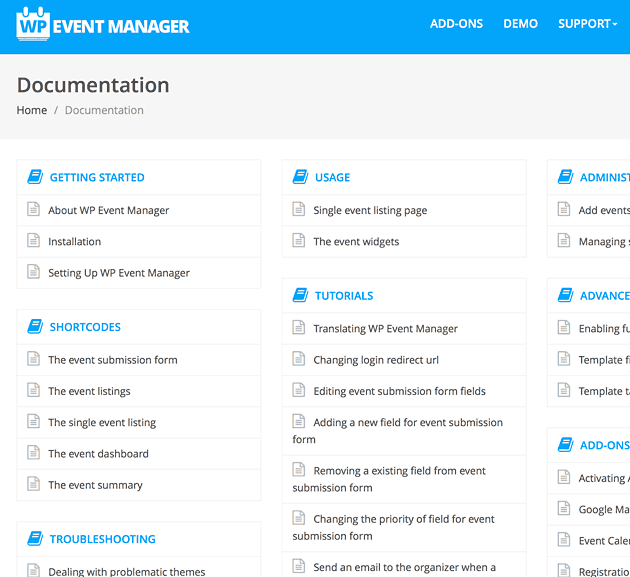
Task: Click document icon beside Editing event submission form fields
Action: tap(299, 390)
